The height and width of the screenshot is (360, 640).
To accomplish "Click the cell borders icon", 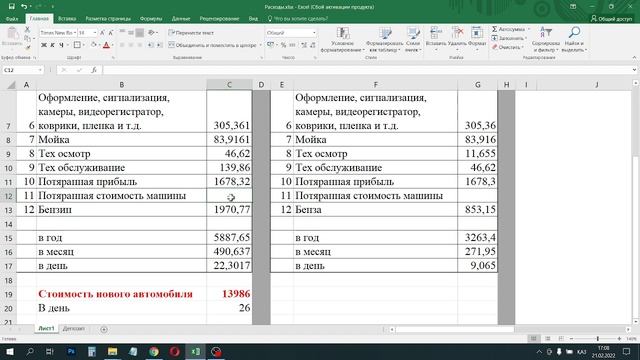I will 77,45.
